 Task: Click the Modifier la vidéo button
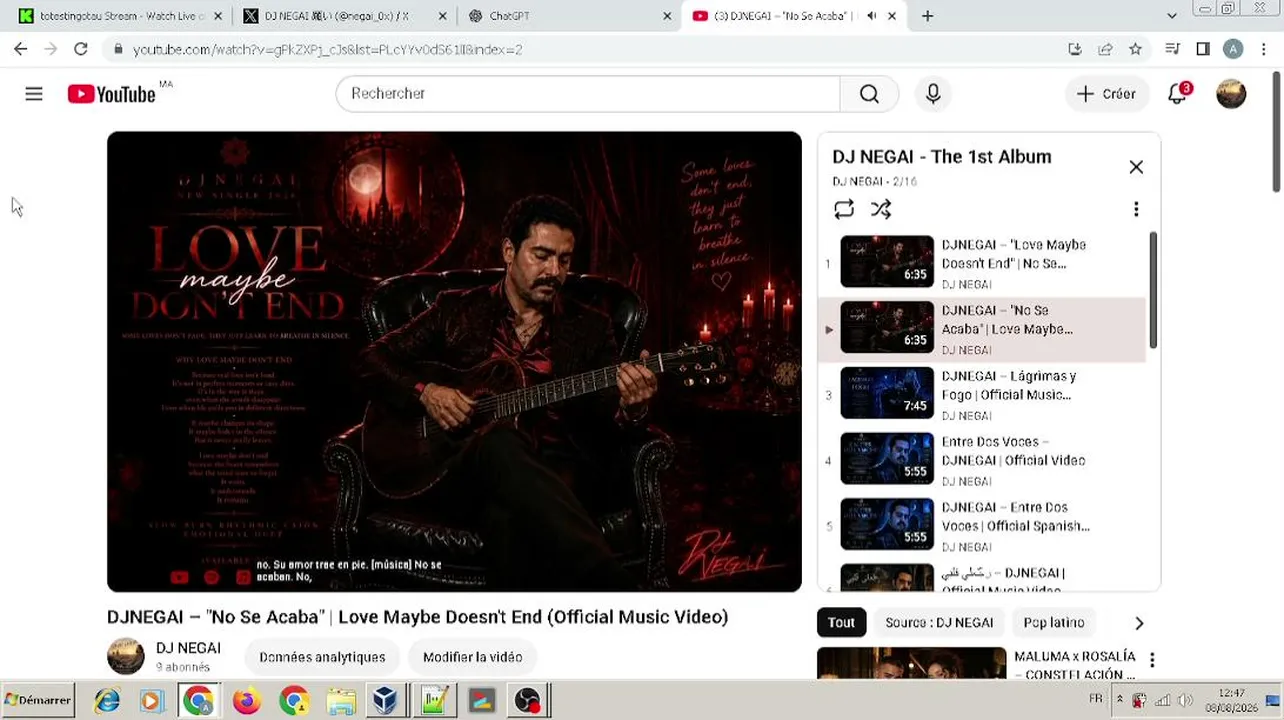pos(472,657)
